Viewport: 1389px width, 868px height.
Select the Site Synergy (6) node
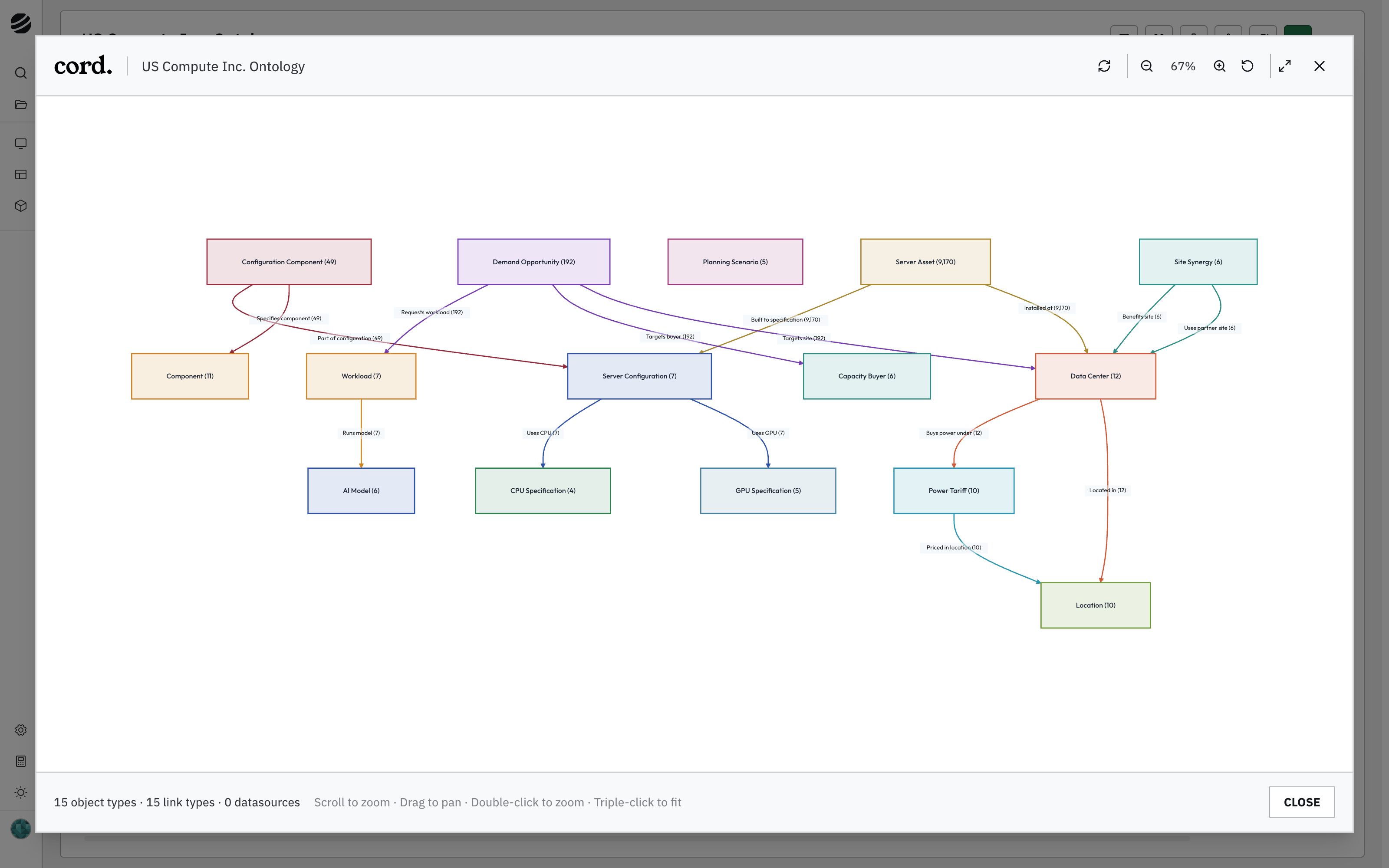1198,262
